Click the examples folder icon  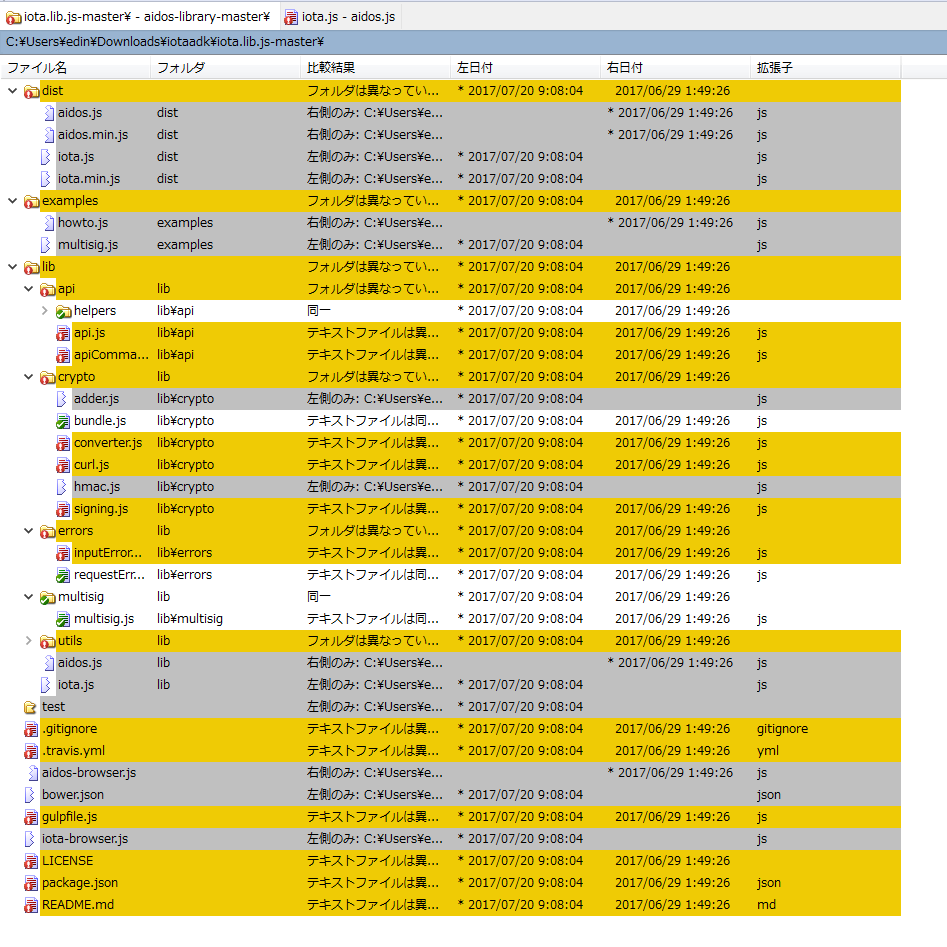pos(31,202)
